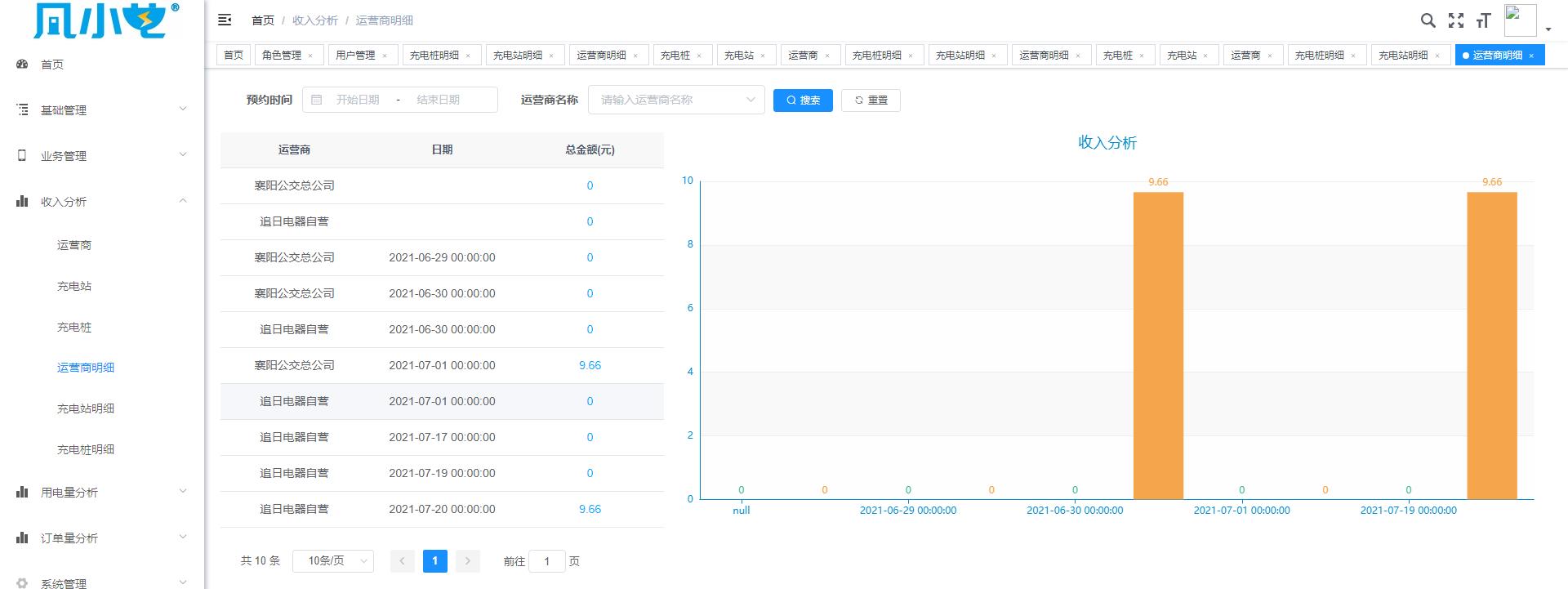Click the 搜索 button
This screenshot has width=1568, height=589.
point(803,100)
